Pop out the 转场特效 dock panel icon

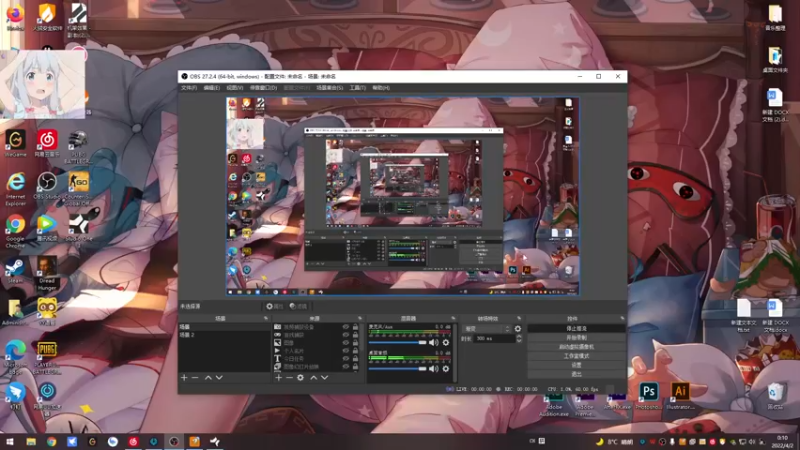pyautogui.click(x=519, y=318)
